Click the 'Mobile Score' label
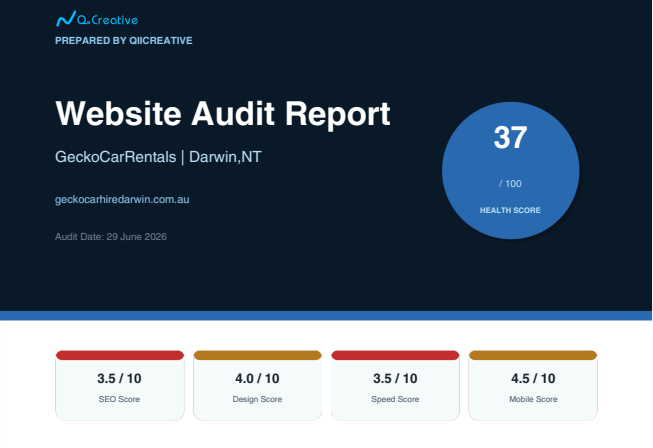 tap(533, 399)
